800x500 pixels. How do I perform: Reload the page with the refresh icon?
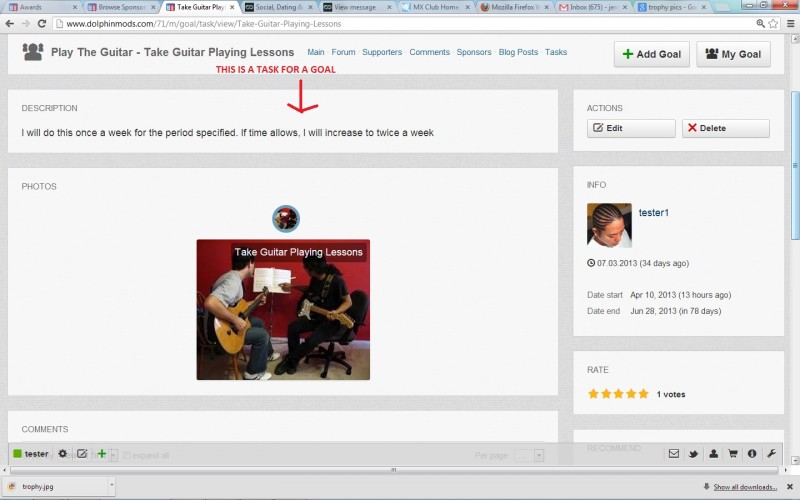tap(42, 23)
